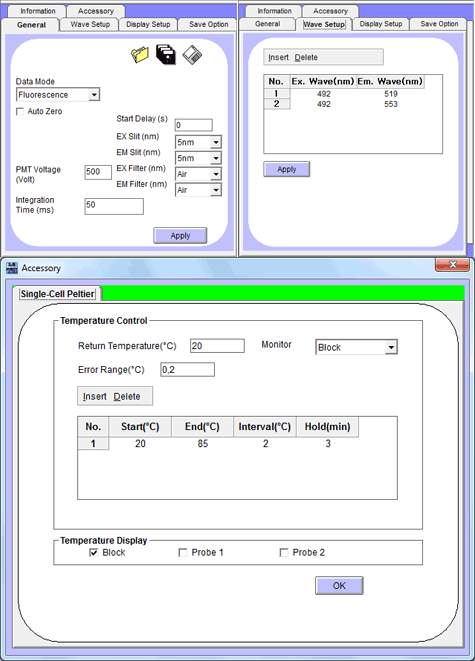475x661 pixels.
Task: Select the Single-Cell Peltier tab
Action: pos(58,294)
